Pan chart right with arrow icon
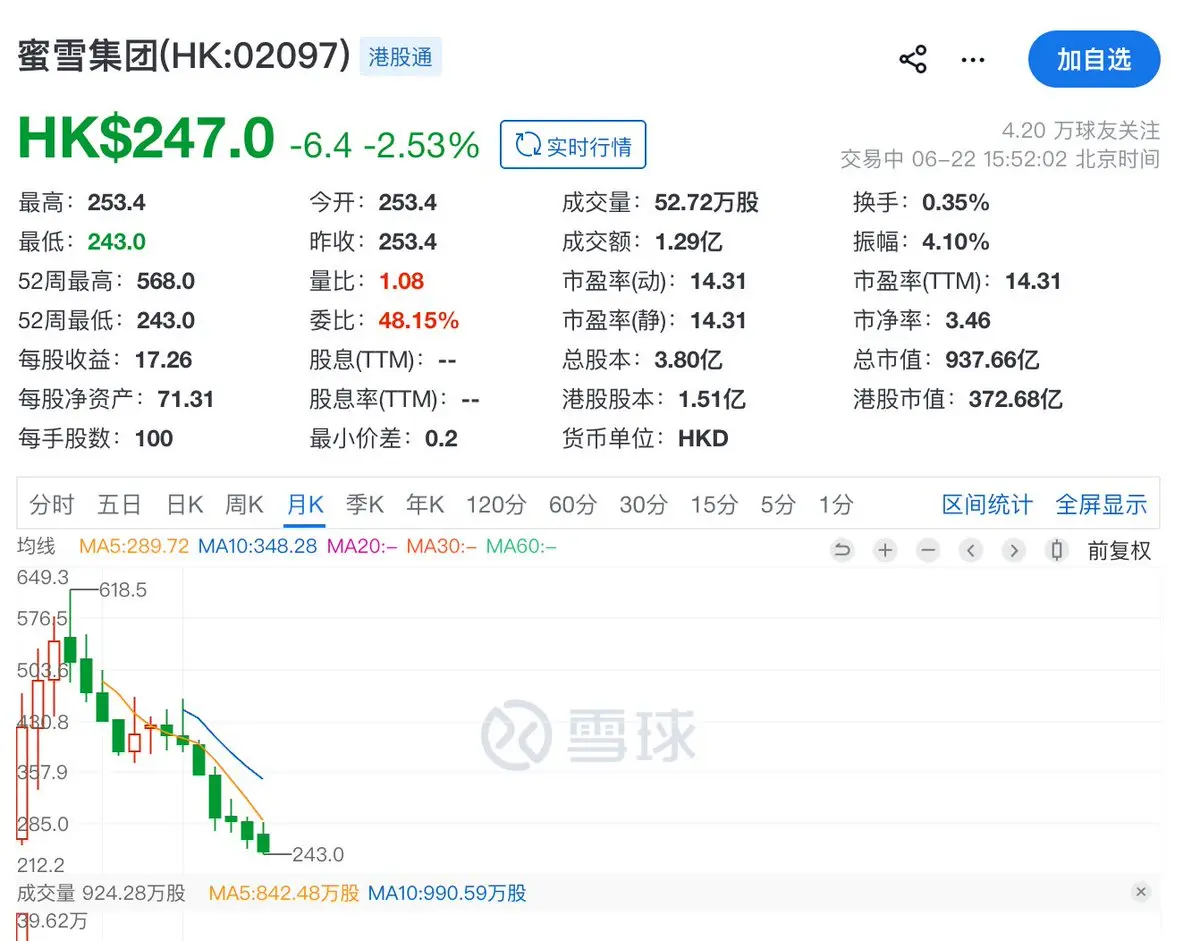The image size is (1200, 941). [1014, 550]
